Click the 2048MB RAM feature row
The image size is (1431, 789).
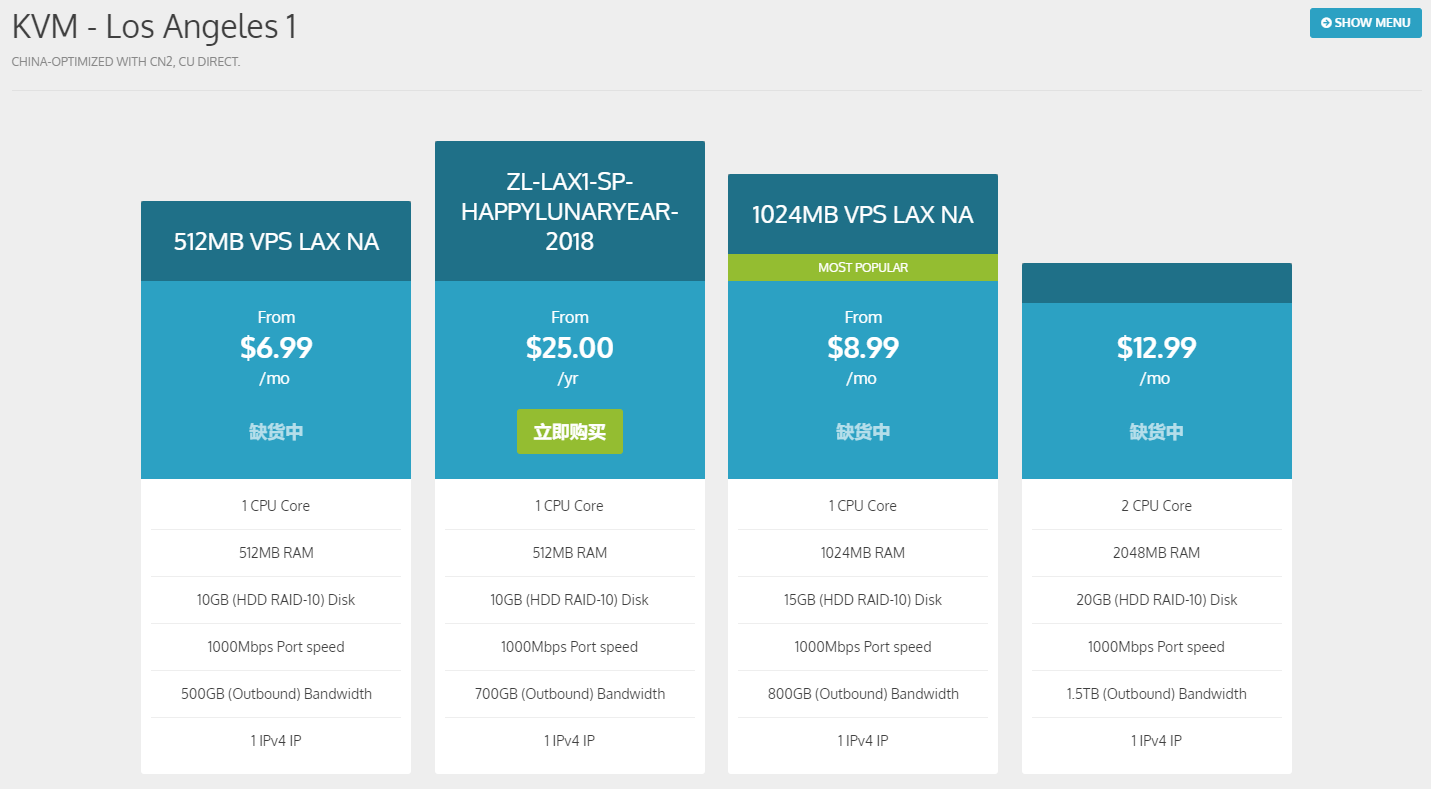click(1156, 553)
